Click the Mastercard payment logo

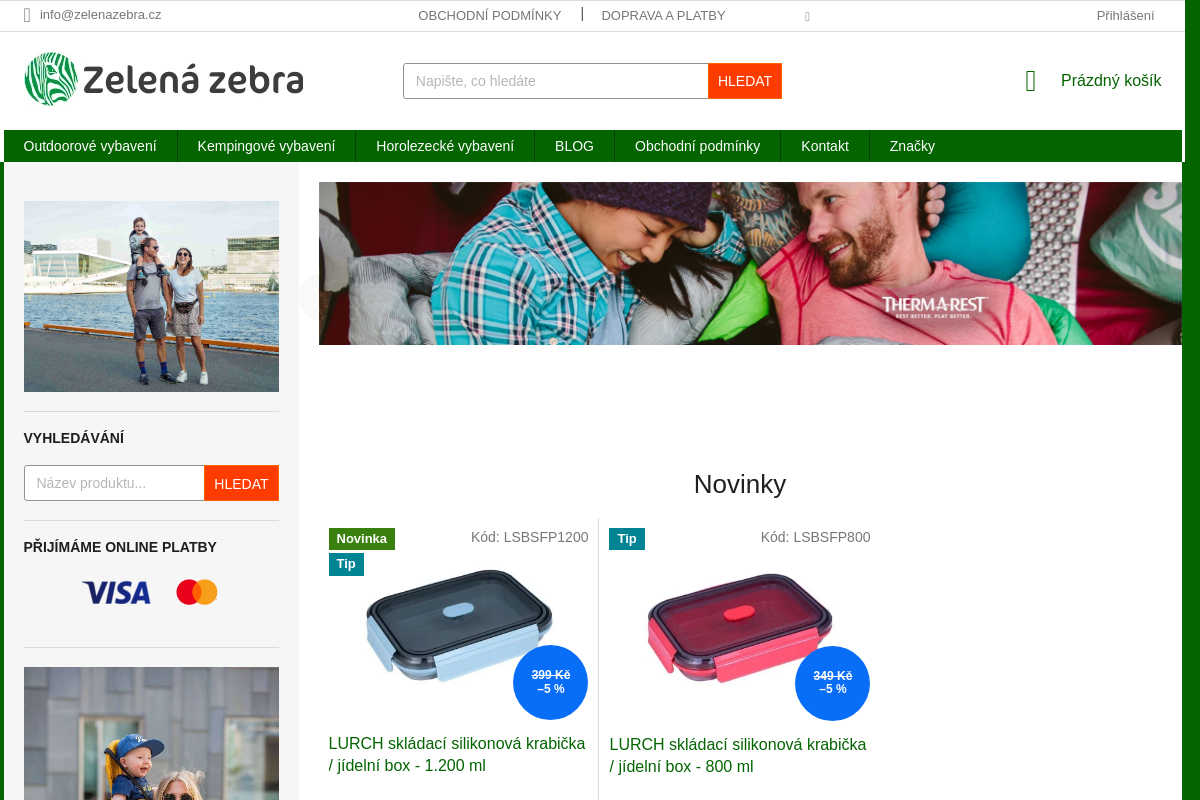click(197, 592)
